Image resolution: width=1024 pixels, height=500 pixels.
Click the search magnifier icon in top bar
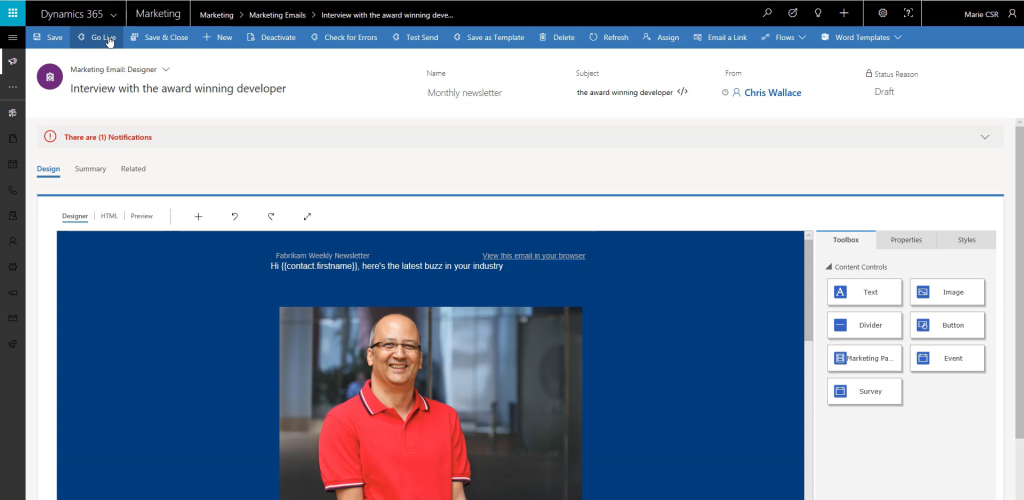[x=767, y=13]
